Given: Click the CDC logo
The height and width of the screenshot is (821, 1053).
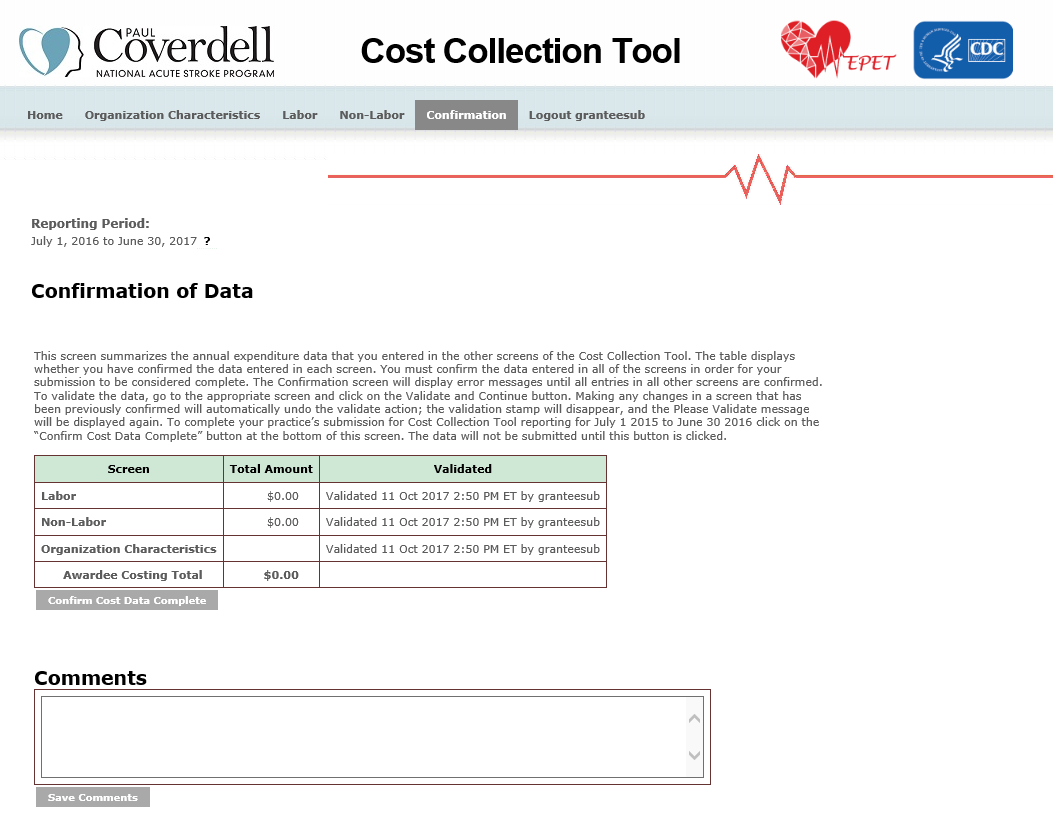Looking at the screenshot, I should 963,50.
